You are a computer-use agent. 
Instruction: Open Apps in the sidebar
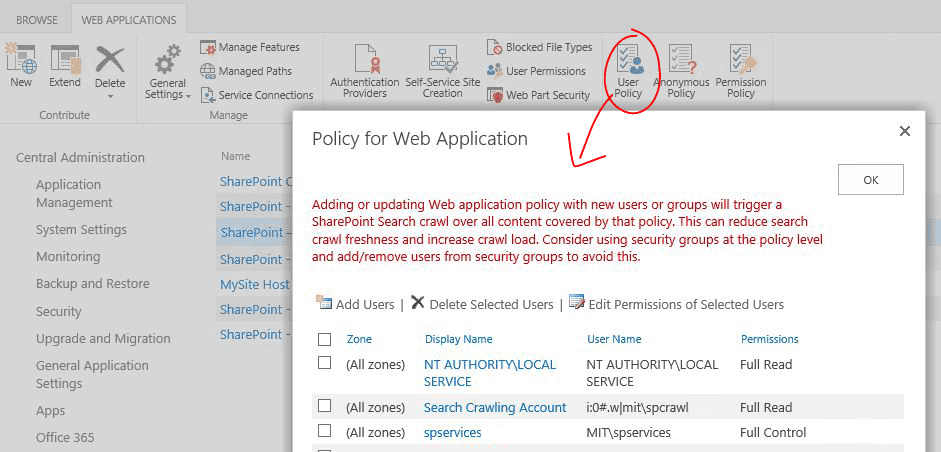point(50,411)
